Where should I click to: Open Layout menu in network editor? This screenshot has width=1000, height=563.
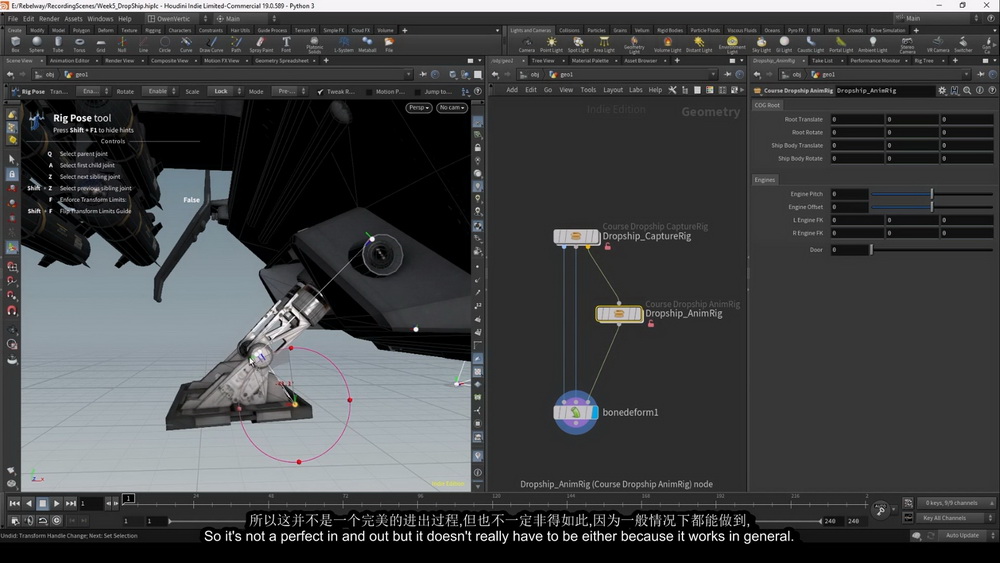pyautogui.click(x=613, y=90)
